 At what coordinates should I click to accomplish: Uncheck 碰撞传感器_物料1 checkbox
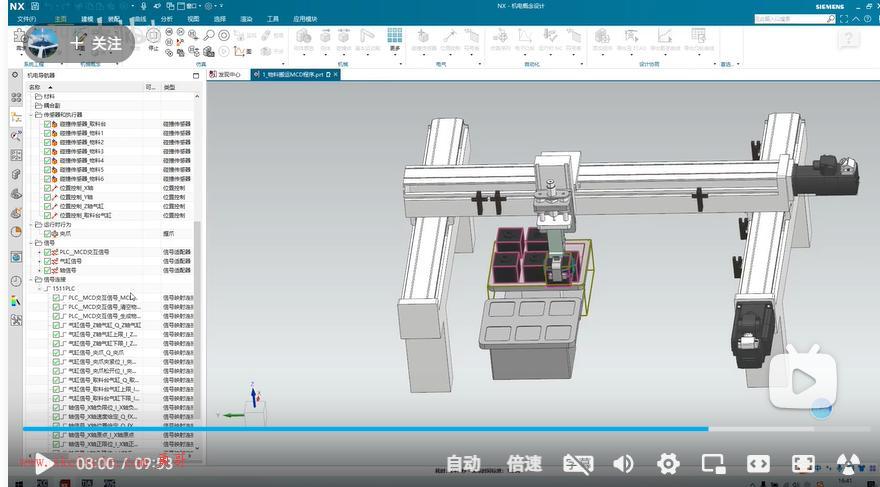[x=48, y=133]
